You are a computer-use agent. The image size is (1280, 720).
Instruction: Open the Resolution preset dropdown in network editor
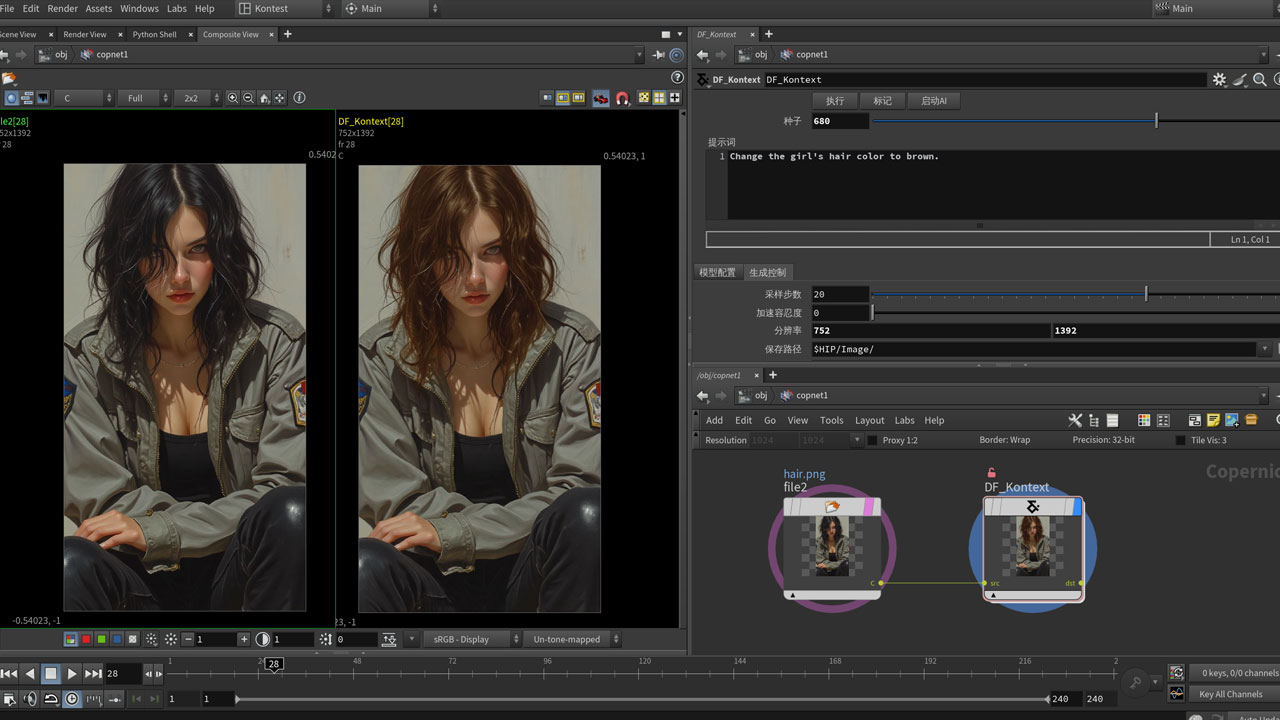(857, 440)
